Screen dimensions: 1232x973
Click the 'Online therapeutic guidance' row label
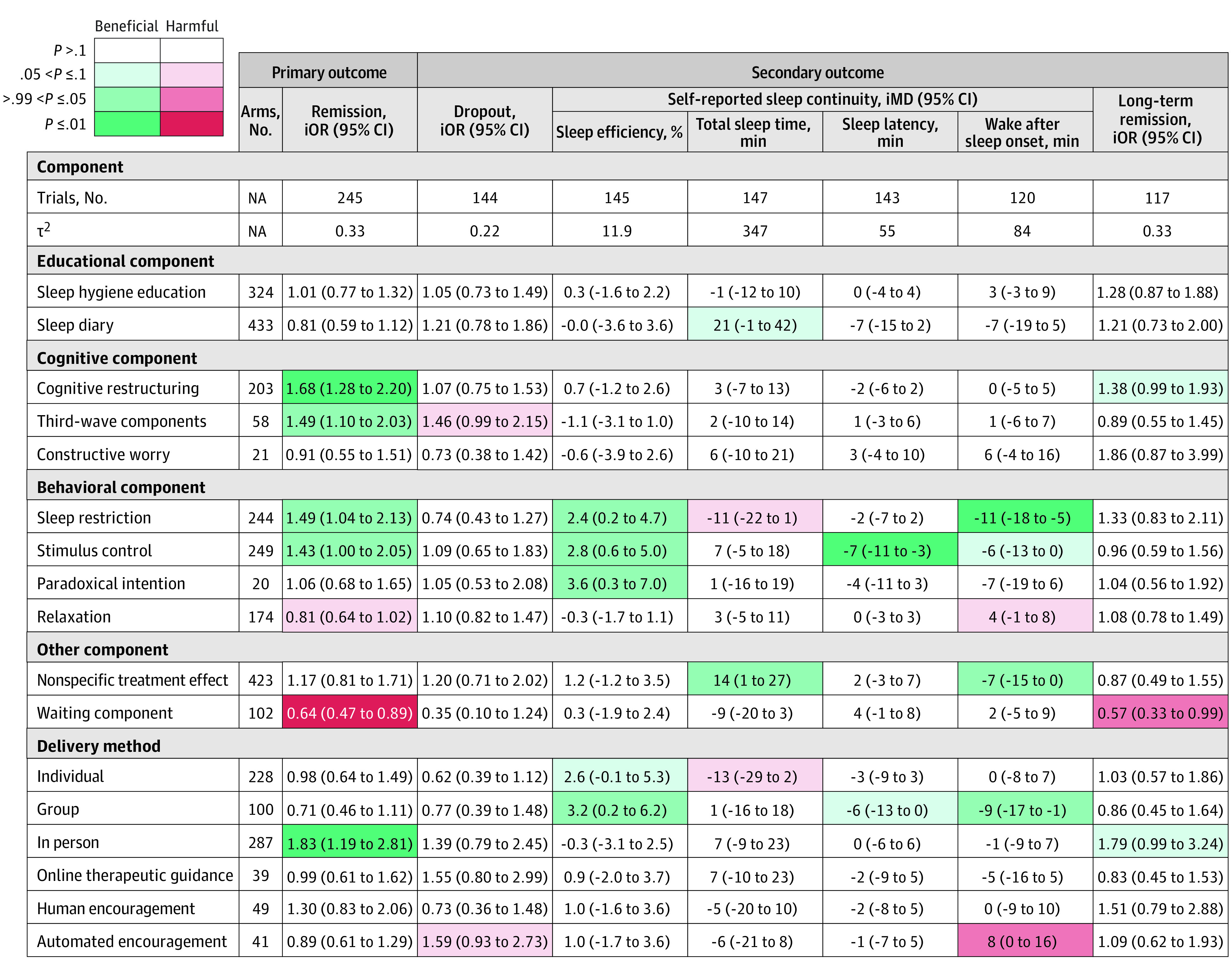135,875
